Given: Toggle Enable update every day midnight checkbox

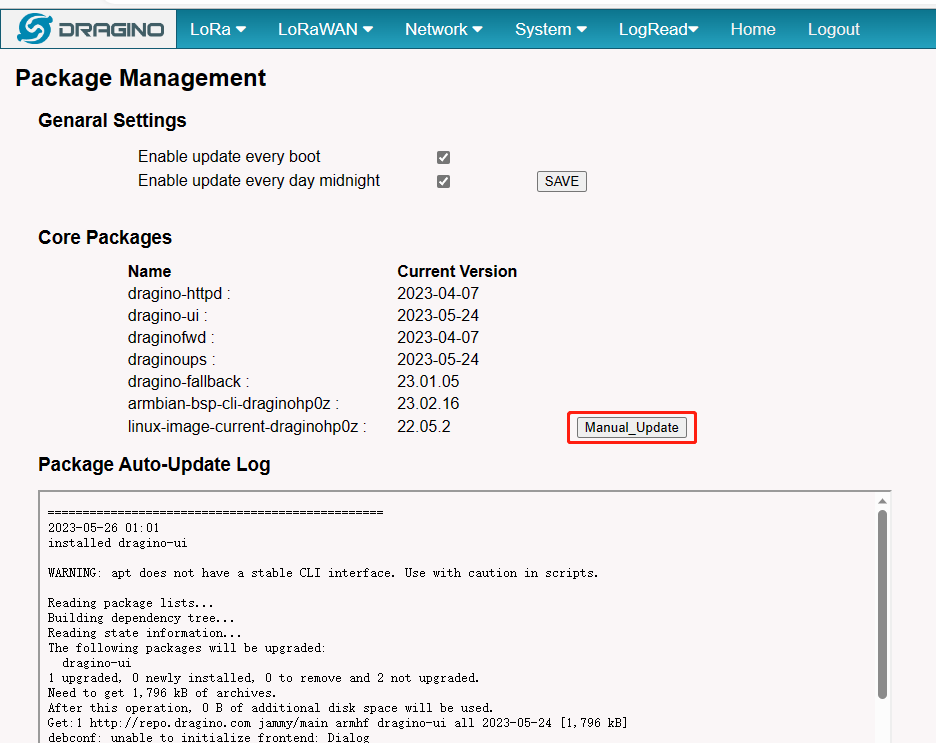Looking at the screenshot, I should pos(443,181).
